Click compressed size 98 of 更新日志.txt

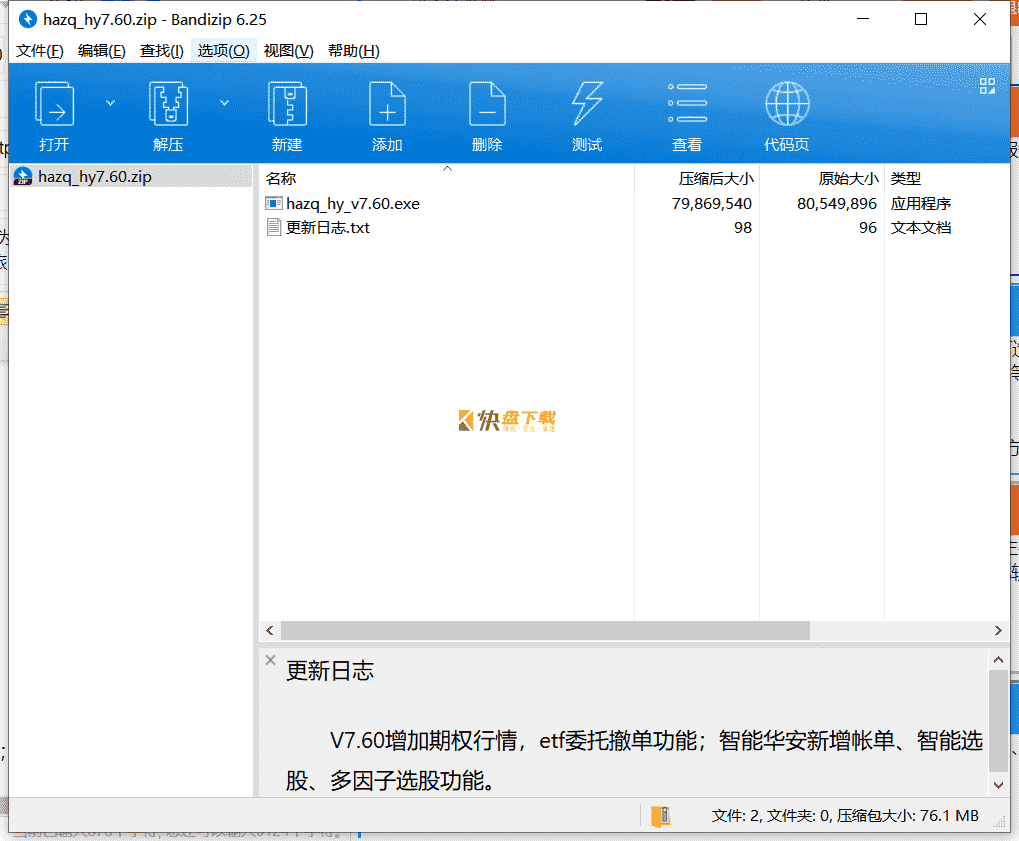(743, 227)
